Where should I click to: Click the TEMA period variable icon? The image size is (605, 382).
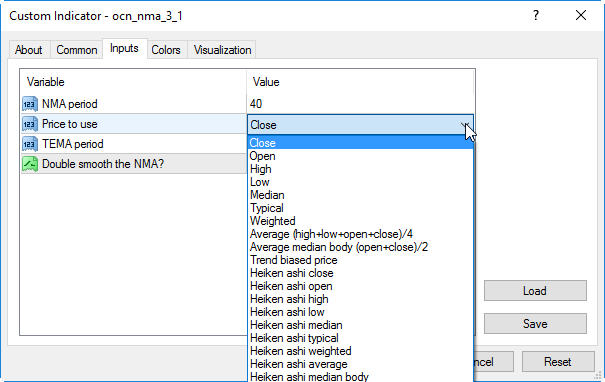30,144
